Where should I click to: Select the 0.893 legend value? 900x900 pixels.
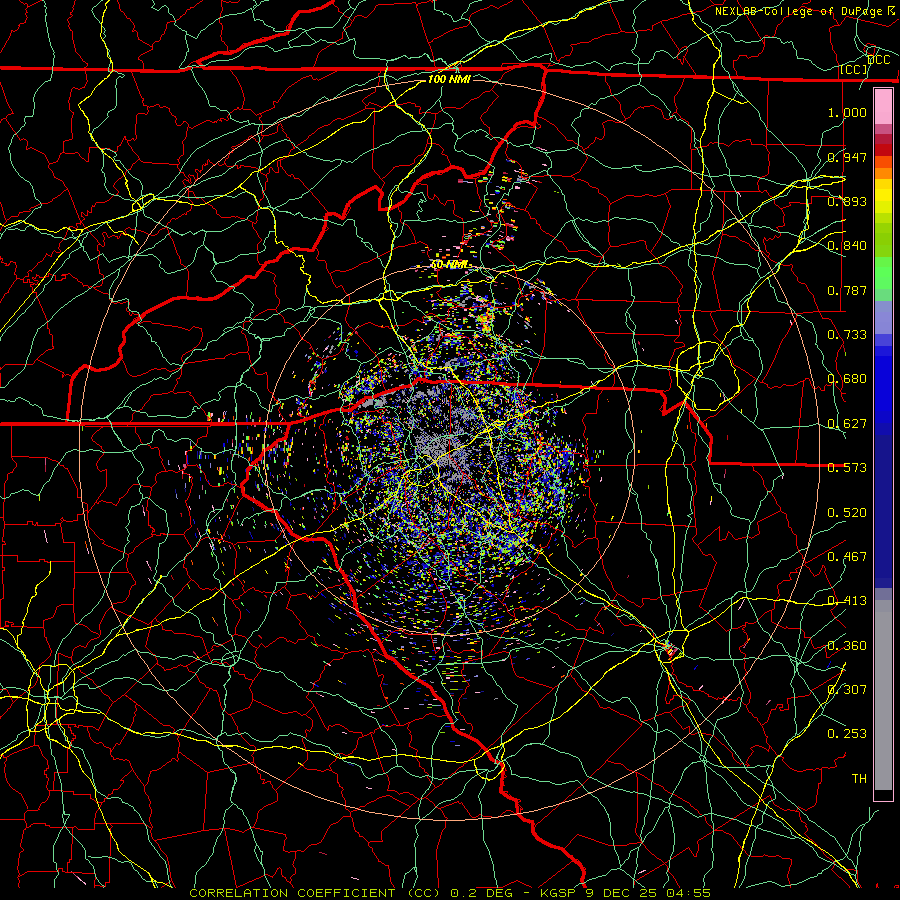[847, 201]
